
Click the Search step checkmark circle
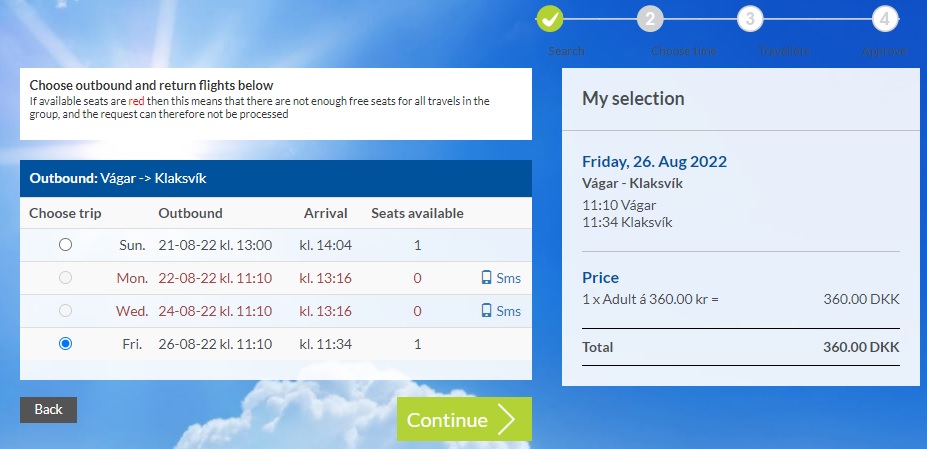[x=550, y=18]
